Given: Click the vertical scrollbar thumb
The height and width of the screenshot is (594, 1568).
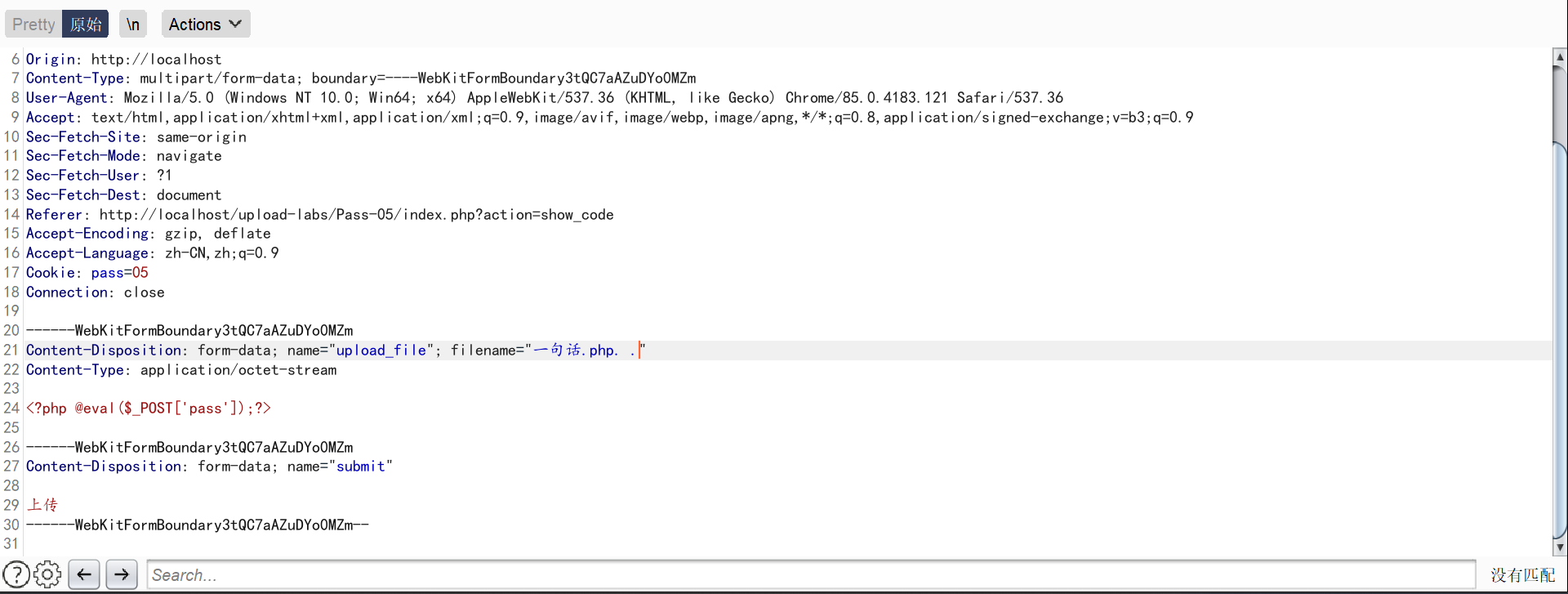Looking at the screenshot, I should [x=1560, y=339].
